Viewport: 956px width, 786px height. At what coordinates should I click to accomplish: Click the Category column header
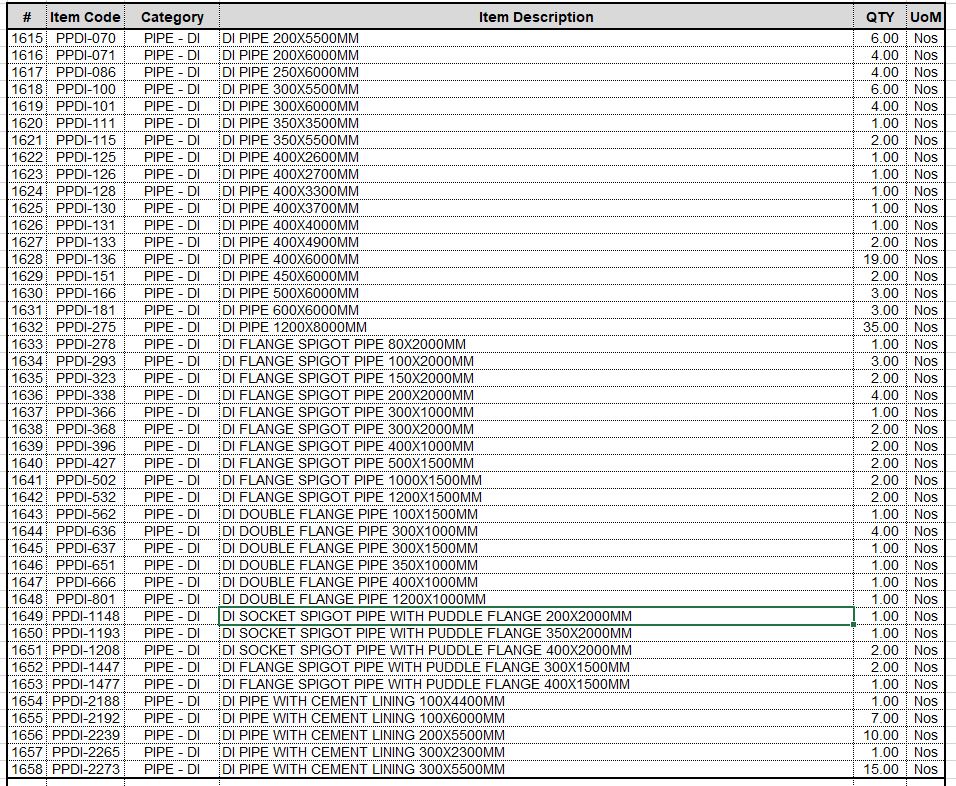click(x=172, y=17)
